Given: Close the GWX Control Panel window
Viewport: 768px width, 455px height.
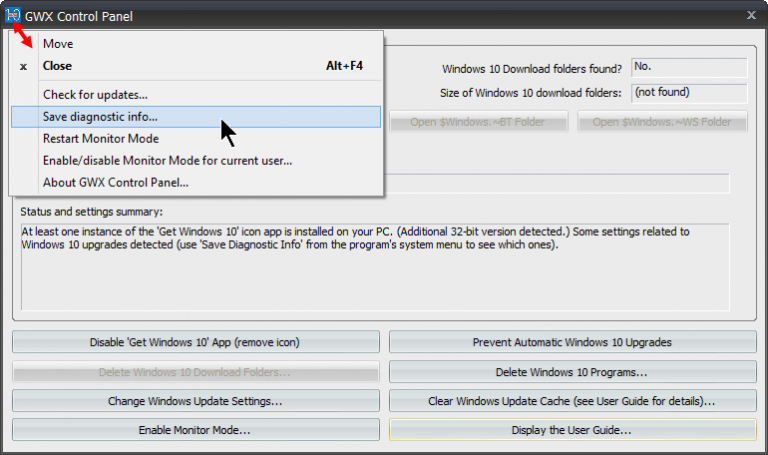Looking at the screenshot, I should [x=751, y=15].
